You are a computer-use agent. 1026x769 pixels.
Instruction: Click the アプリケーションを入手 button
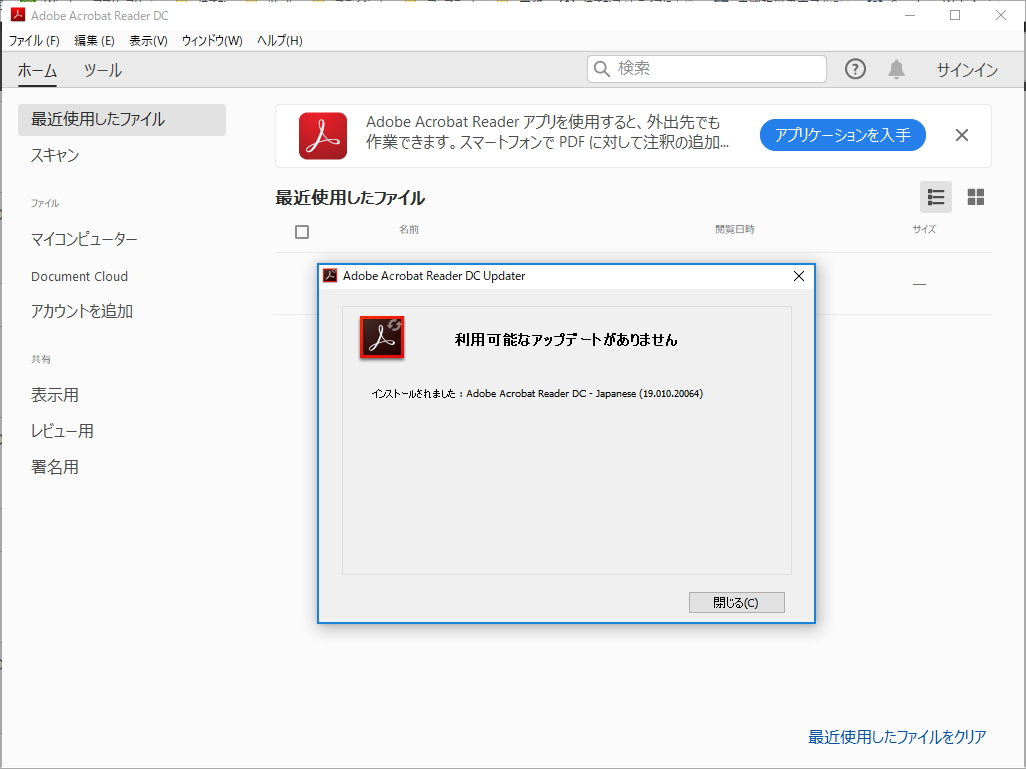click(842, 134)
